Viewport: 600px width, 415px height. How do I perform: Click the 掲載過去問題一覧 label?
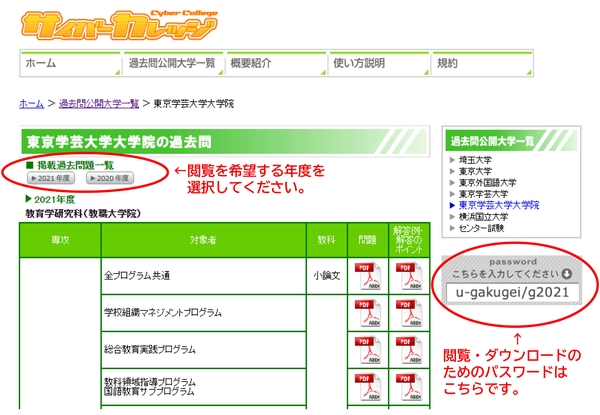click(x=75, y=165)
